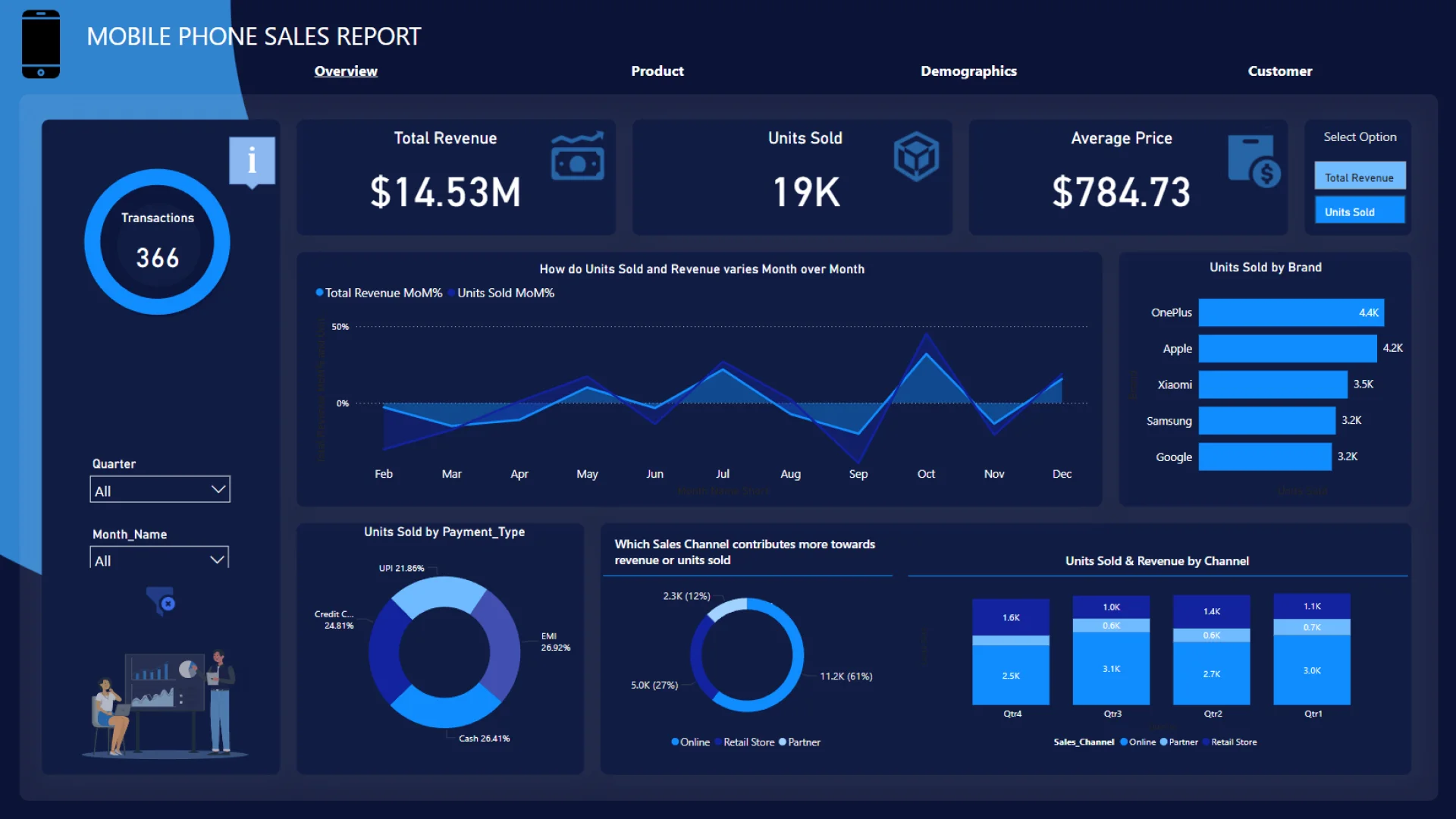Click the Transactions donut gauge
The width and height of the screenshot is (1456, 819).
(157, 242)
